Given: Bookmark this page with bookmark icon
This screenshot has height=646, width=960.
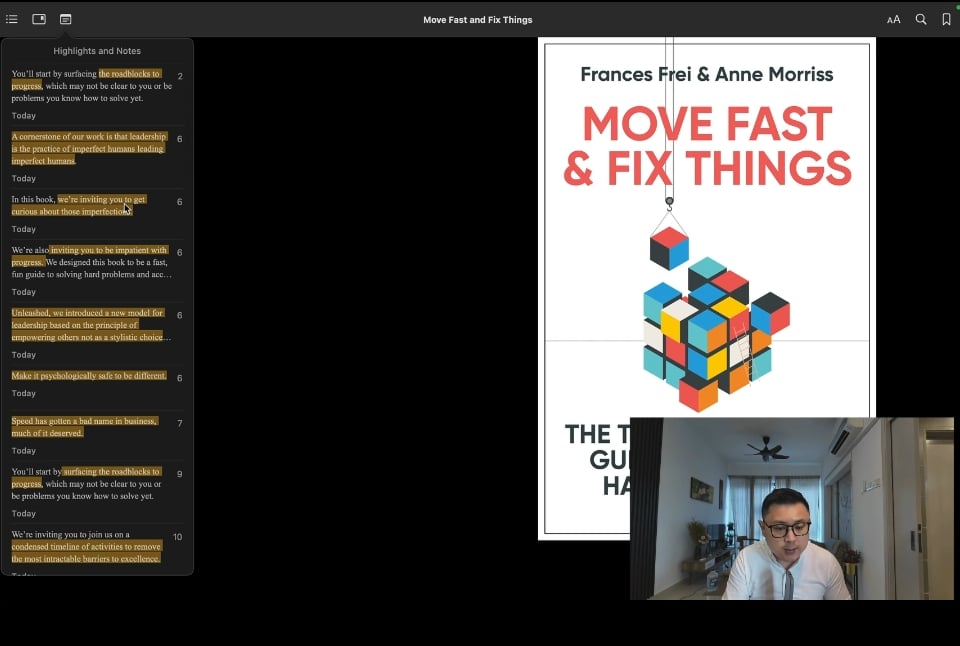Looking at the screenshot, I should coord(947,19).
